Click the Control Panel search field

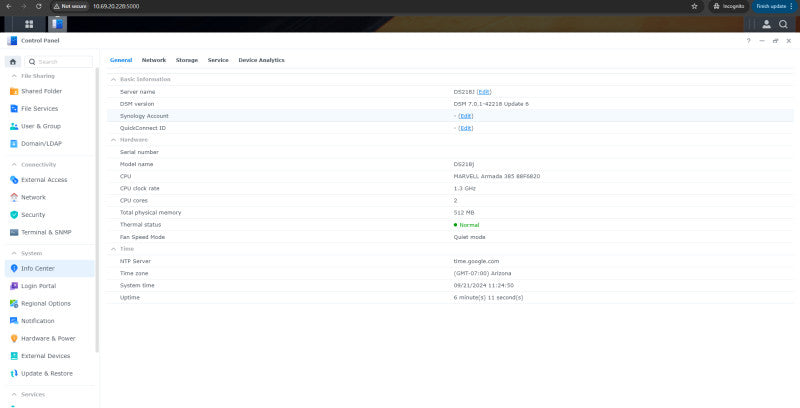coord(59,62)
